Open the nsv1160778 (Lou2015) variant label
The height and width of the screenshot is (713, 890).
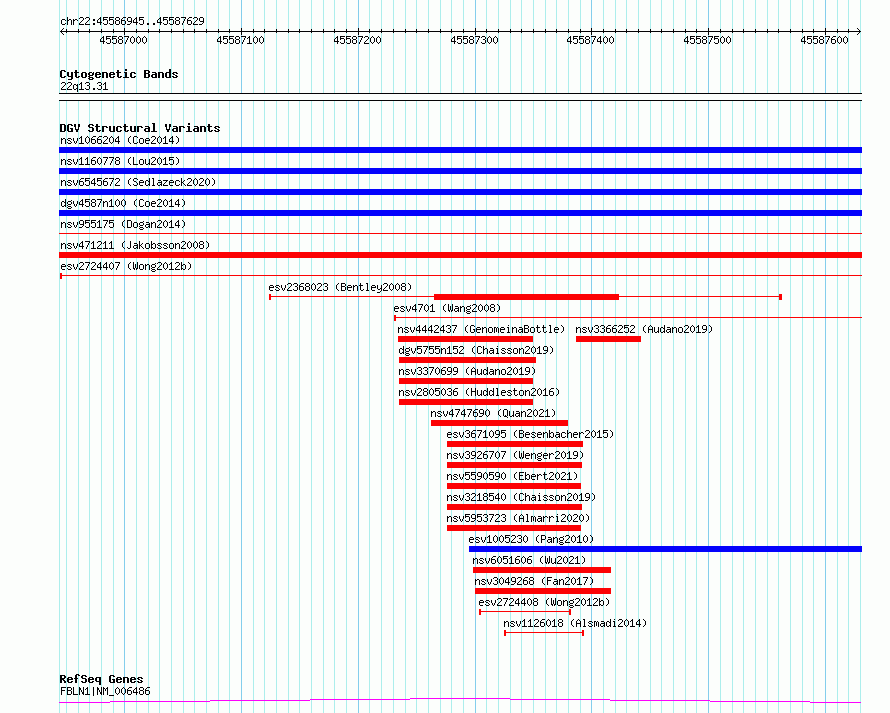pos(120,161)
